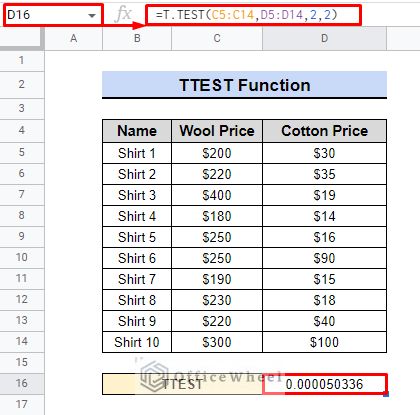Click the 'Cotton Price' header cell
This screenshot has width=420, height=415.
(x=325, y=131)
